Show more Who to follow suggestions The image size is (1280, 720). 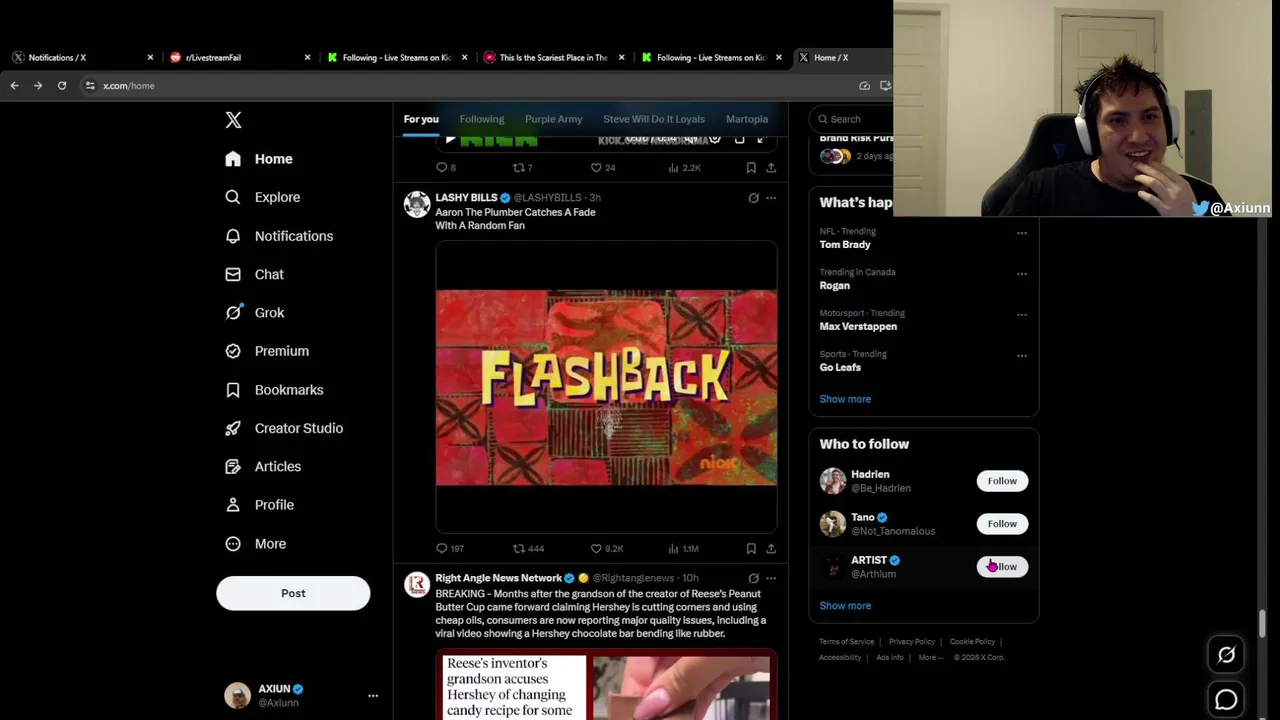coord(845,606)
